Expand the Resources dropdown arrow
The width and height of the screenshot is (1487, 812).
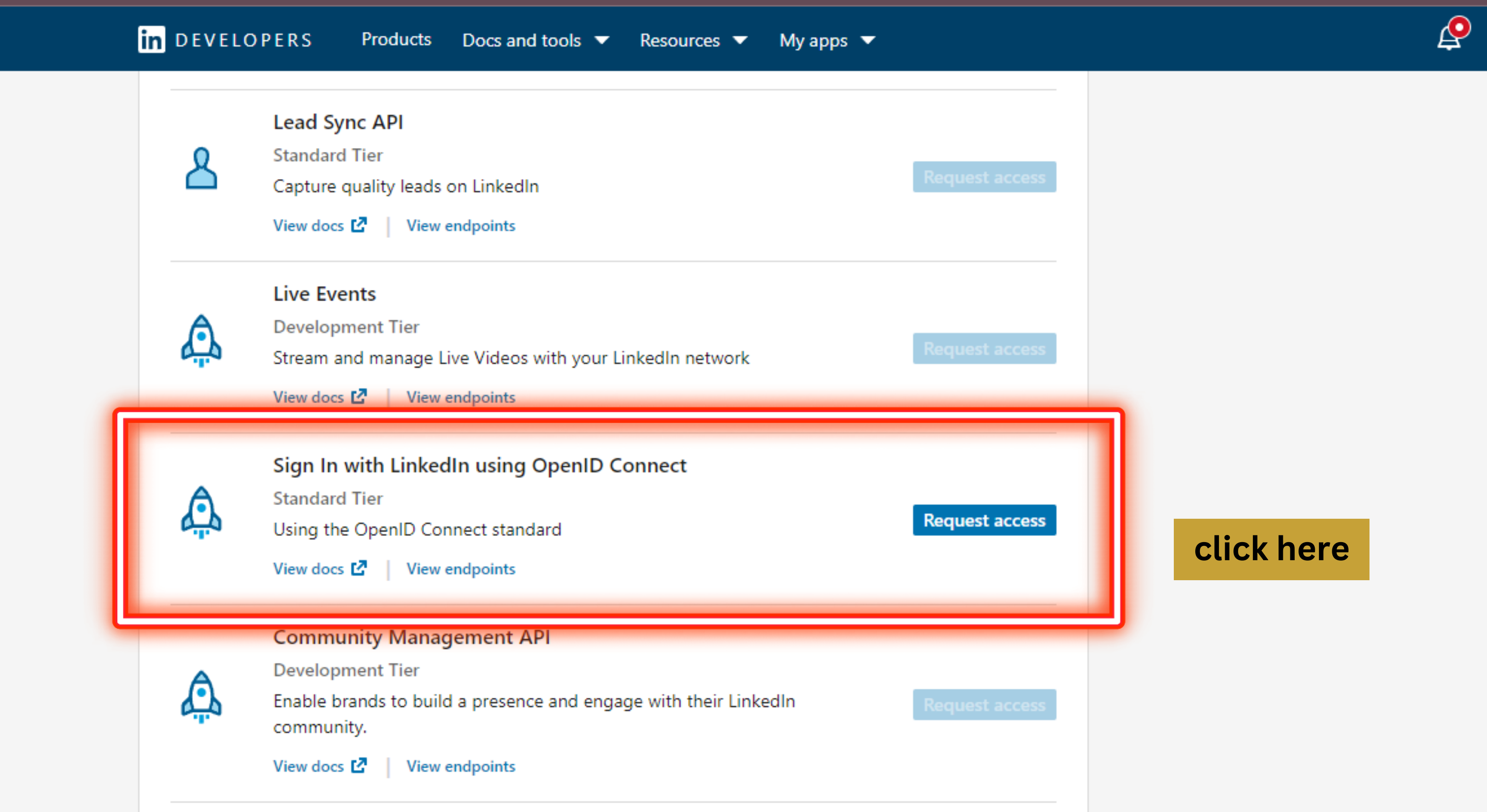pyautogui.click(x=740, y=40)
